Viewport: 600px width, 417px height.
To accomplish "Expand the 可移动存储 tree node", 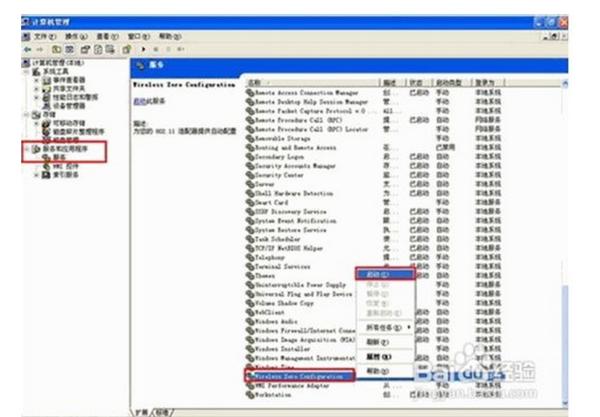I will 37,123.
